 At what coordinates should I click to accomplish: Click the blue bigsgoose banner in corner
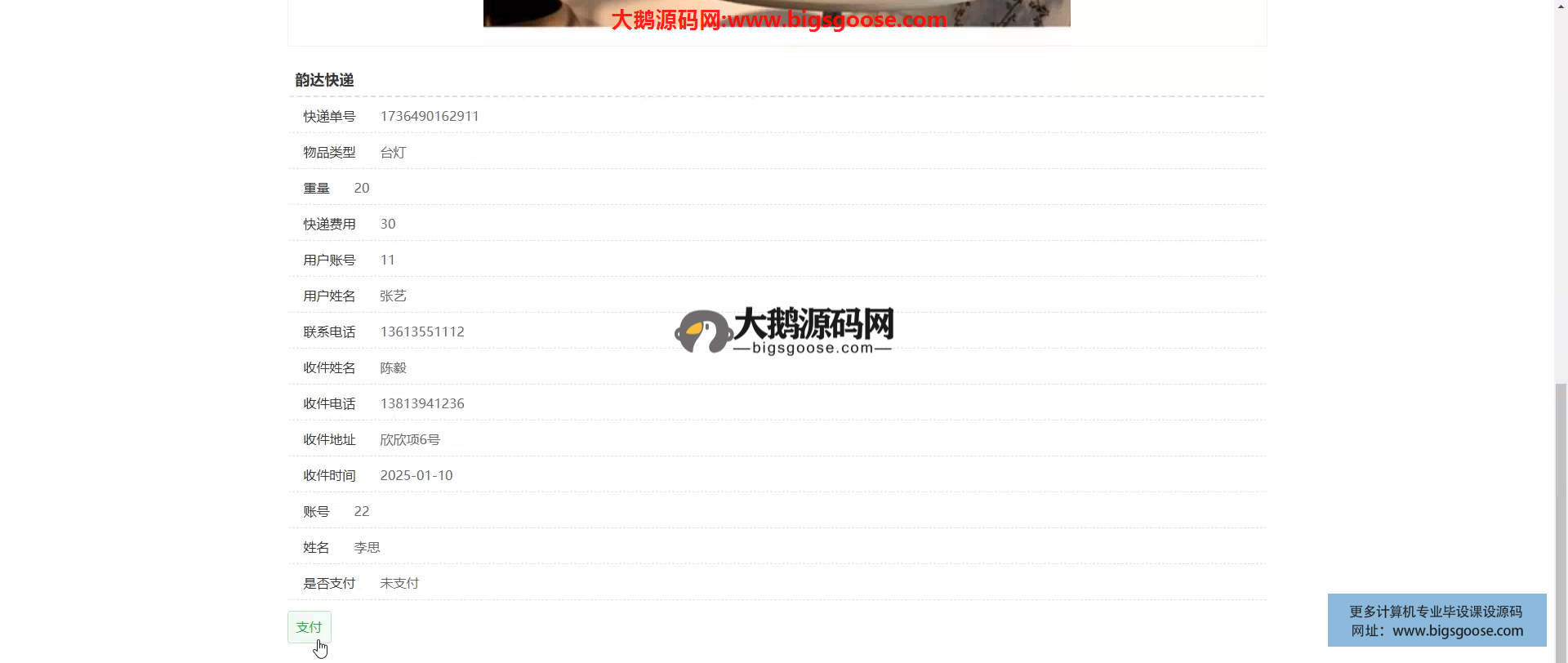(1437, 621)
